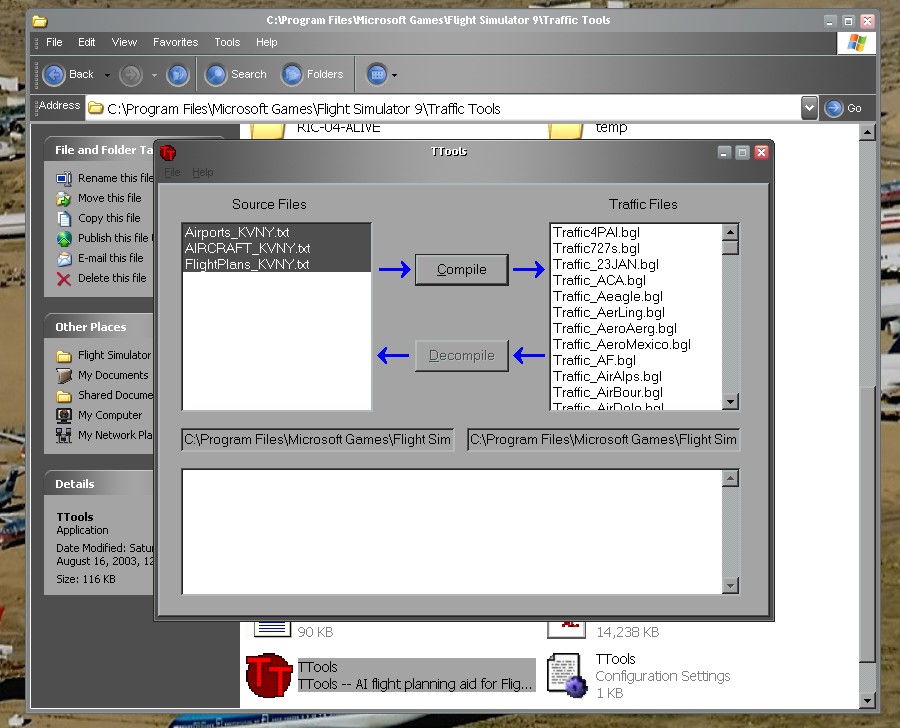Click the output log scroll down arrow

pos(730,586)
